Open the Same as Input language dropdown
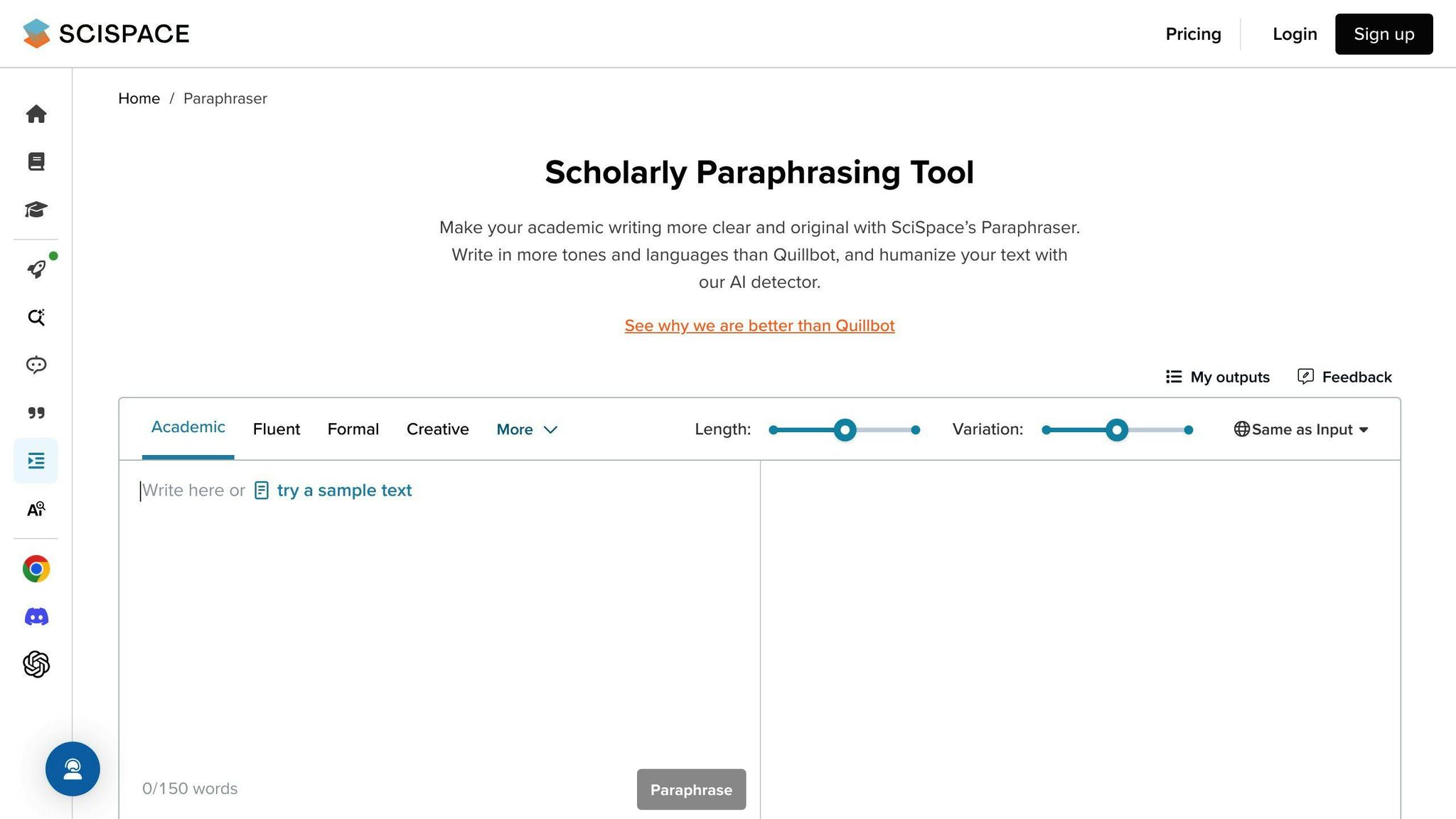 pos(1301,429)
